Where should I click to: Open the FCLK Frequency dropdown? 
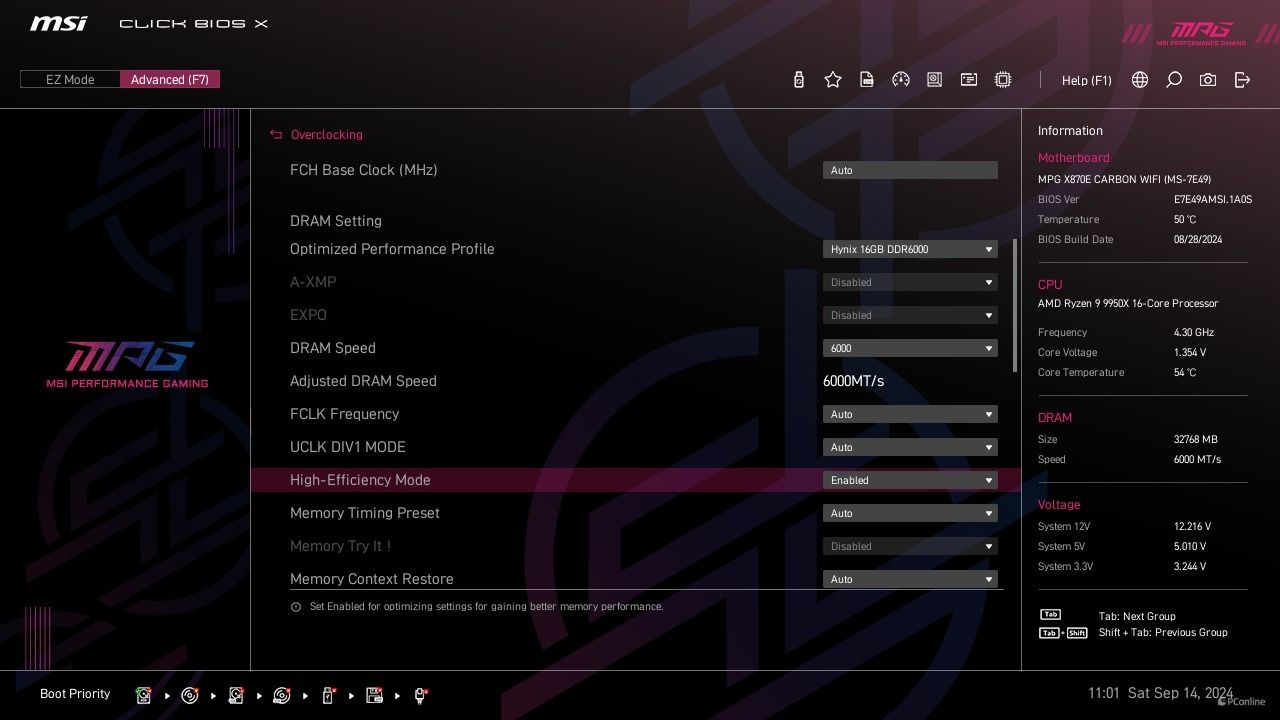[x=910, y=414]
